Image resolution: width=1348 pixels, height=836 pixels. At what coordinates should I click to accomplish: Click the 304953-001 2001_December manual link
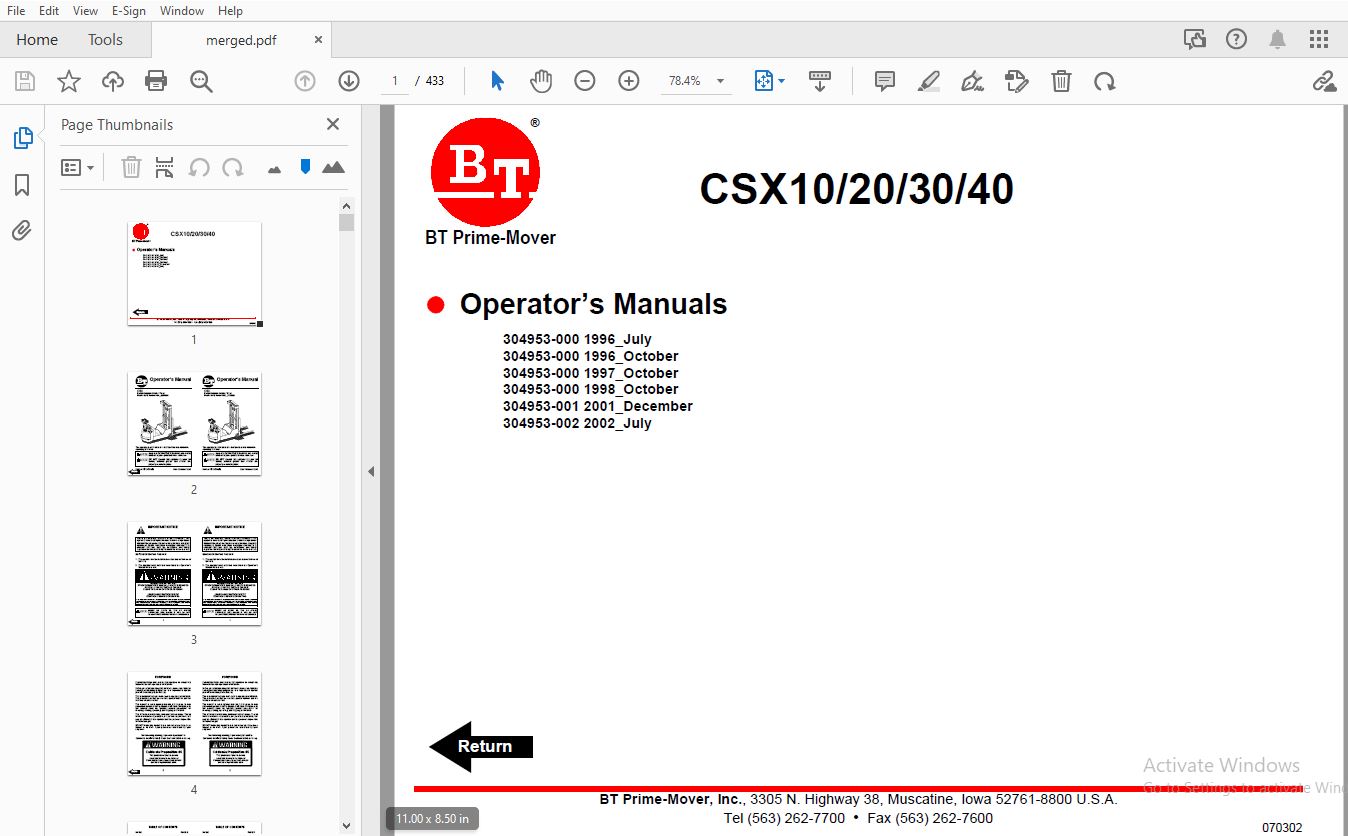coord(597,406)
